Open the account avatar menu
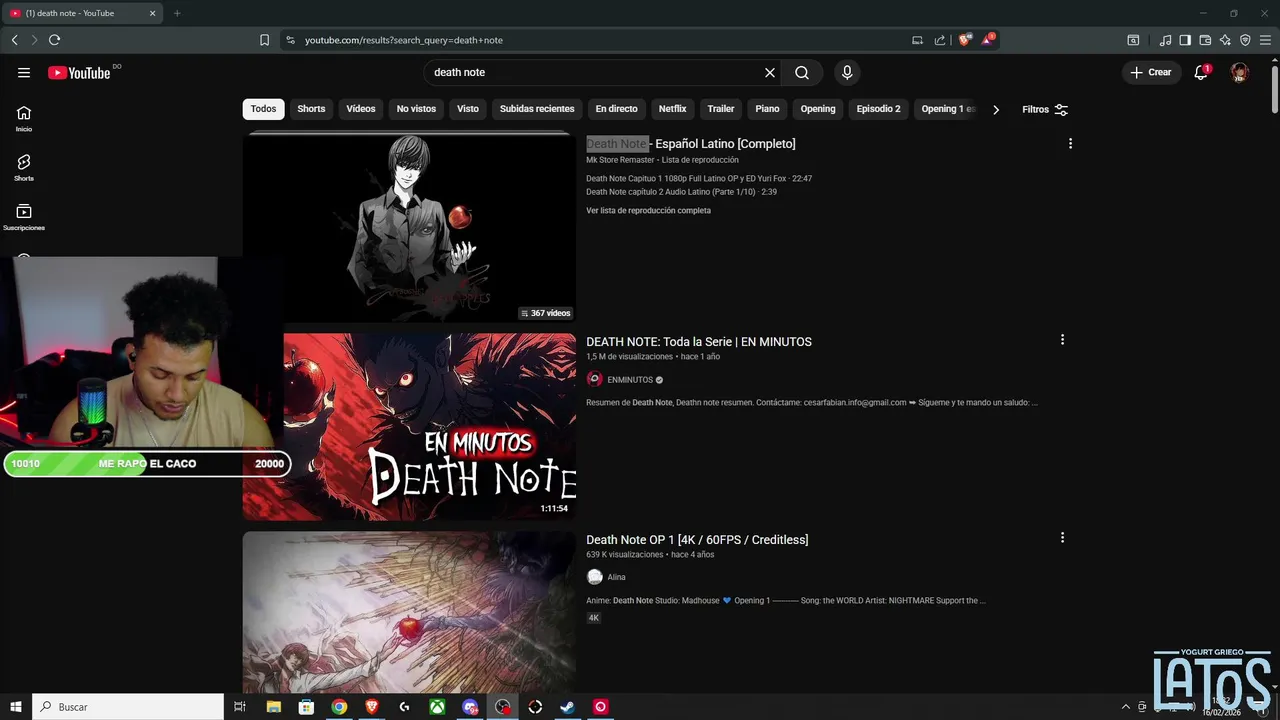 point(1239,72)
